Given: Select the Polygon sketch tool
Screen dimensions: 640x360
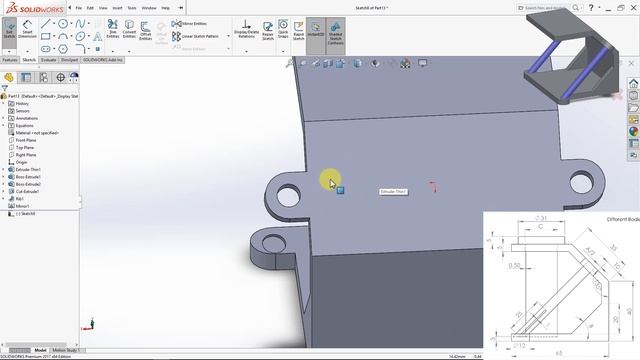Looking at the screenshot, I should pos(63,49).
